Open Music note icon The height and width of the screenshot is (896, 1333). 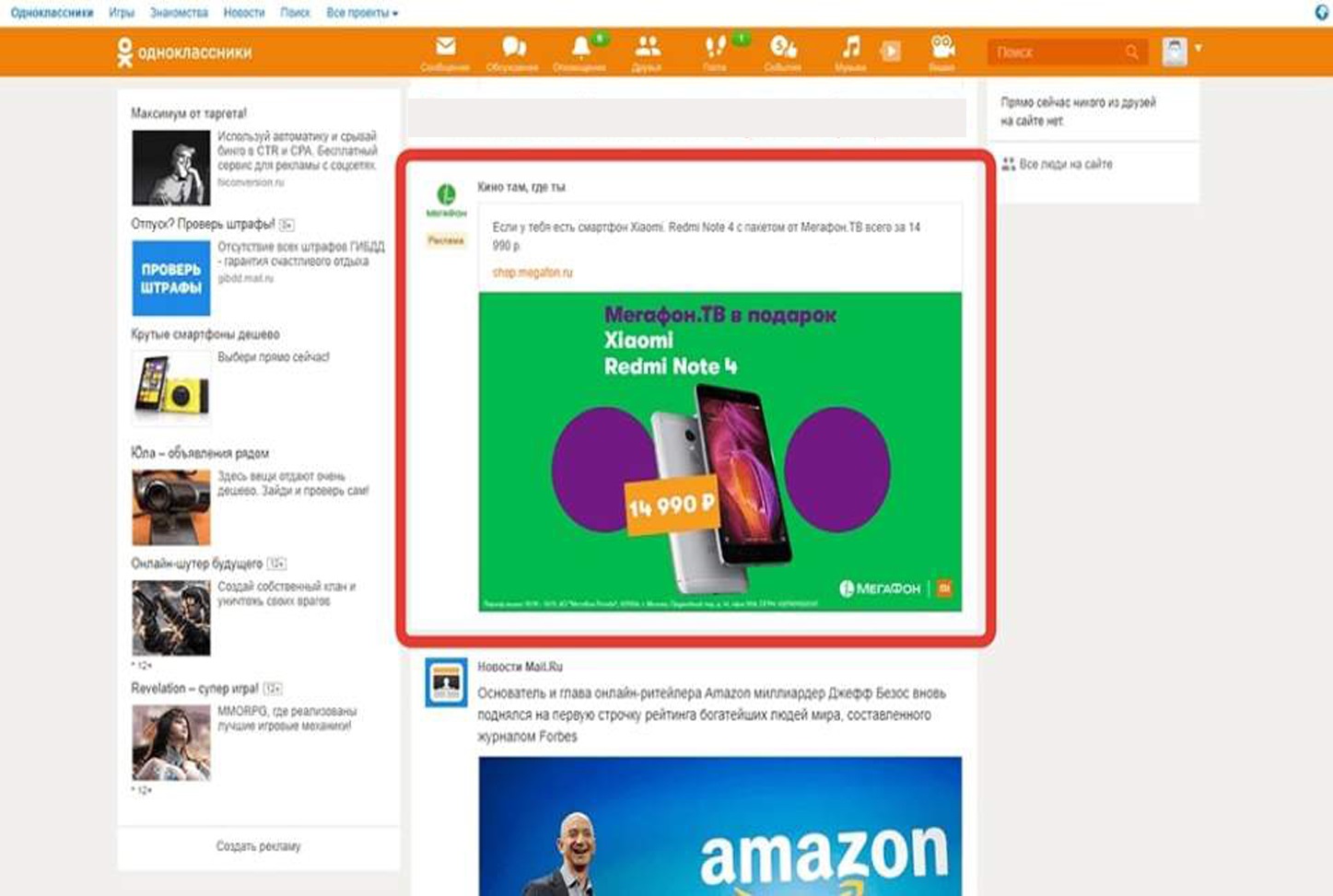850,50
